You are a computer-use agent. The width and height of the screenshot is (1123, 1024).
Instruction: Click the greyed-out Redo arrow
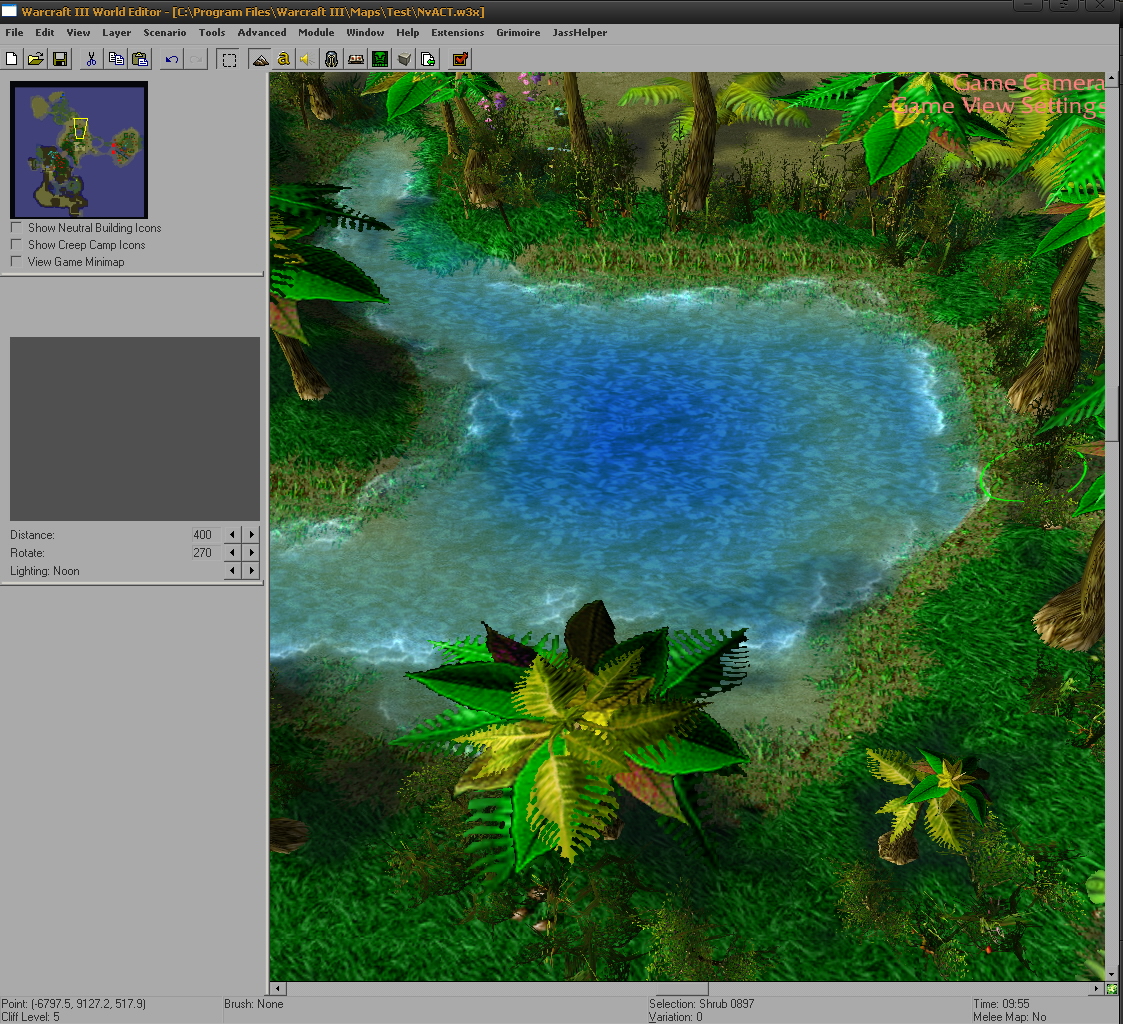(196, 59)
